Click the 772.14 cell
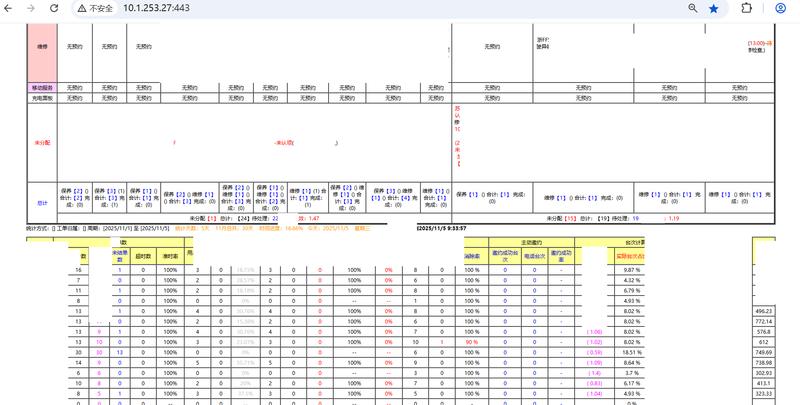The width and height of the screenshot is (800, 405). tap(763, 321)
